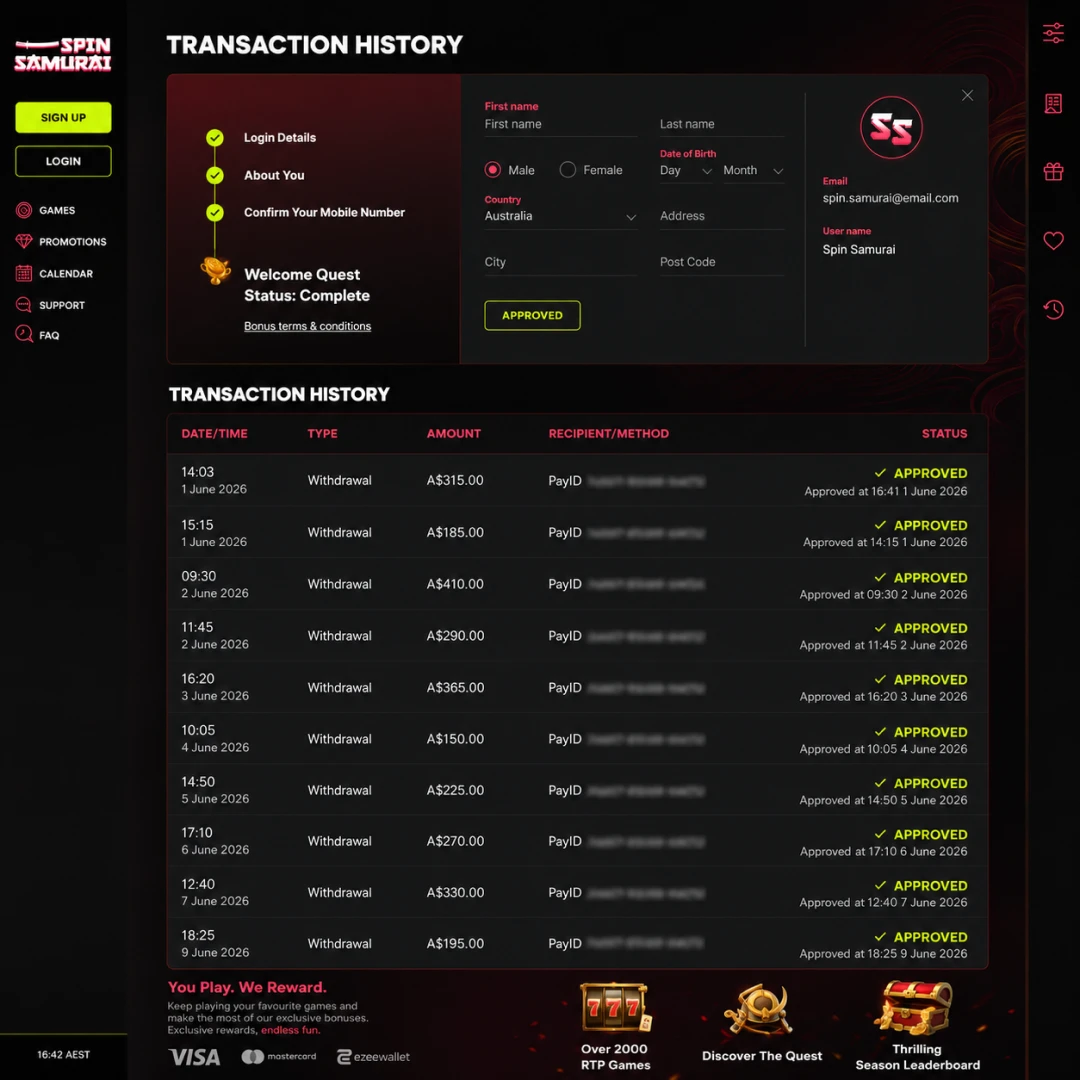1080x1080 pixels.
Task: Expand the Month of birth dropdown
Action: click(x=753, y=171)
